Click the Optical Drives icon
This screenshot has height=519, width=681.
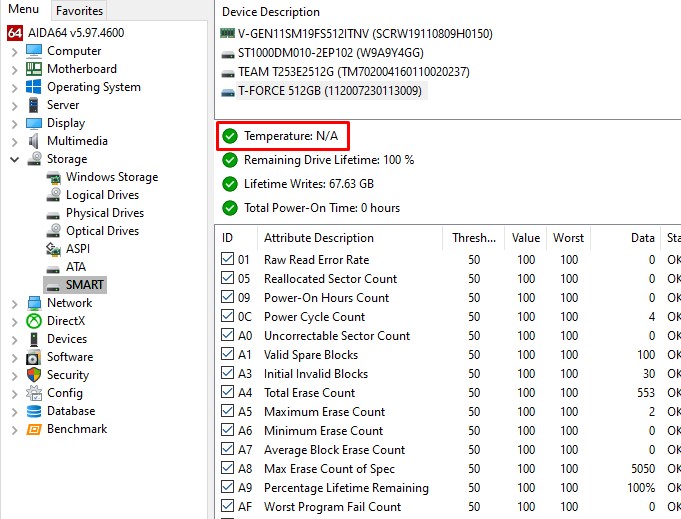53,231
